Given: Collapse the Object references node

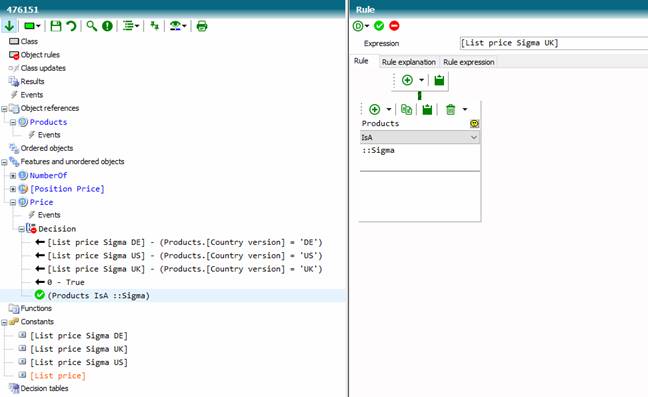Looking at the screenshot, I should point(4,109).
